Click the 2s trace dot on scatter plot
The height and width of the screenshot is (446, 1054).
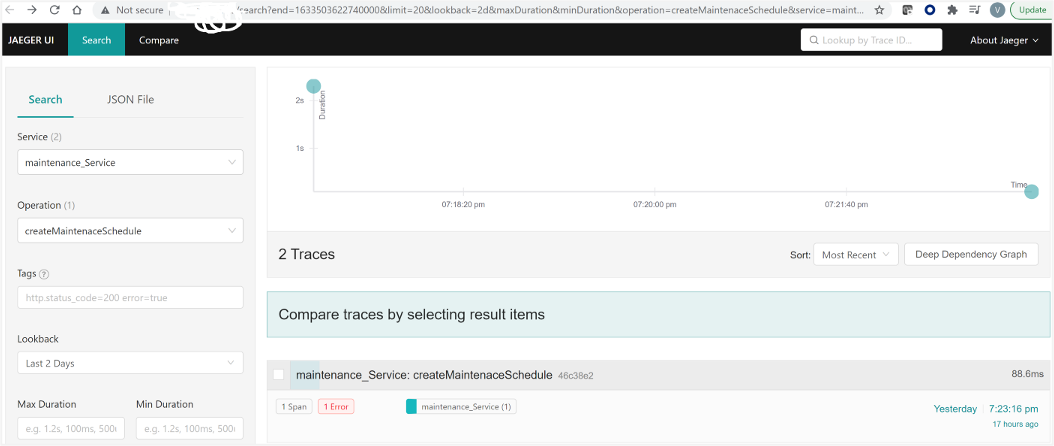pyautogui.click(x=313, y=86)
